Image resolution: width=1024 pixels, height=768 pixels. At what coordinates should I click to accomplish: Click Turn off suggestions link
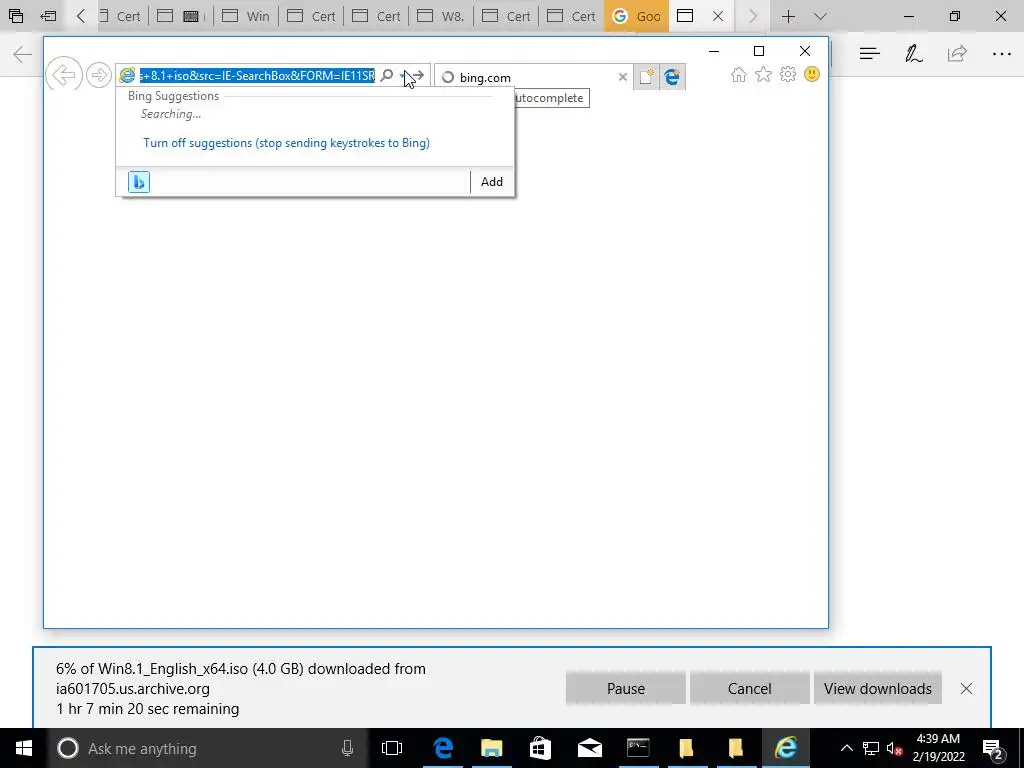[x=286, y=142]
